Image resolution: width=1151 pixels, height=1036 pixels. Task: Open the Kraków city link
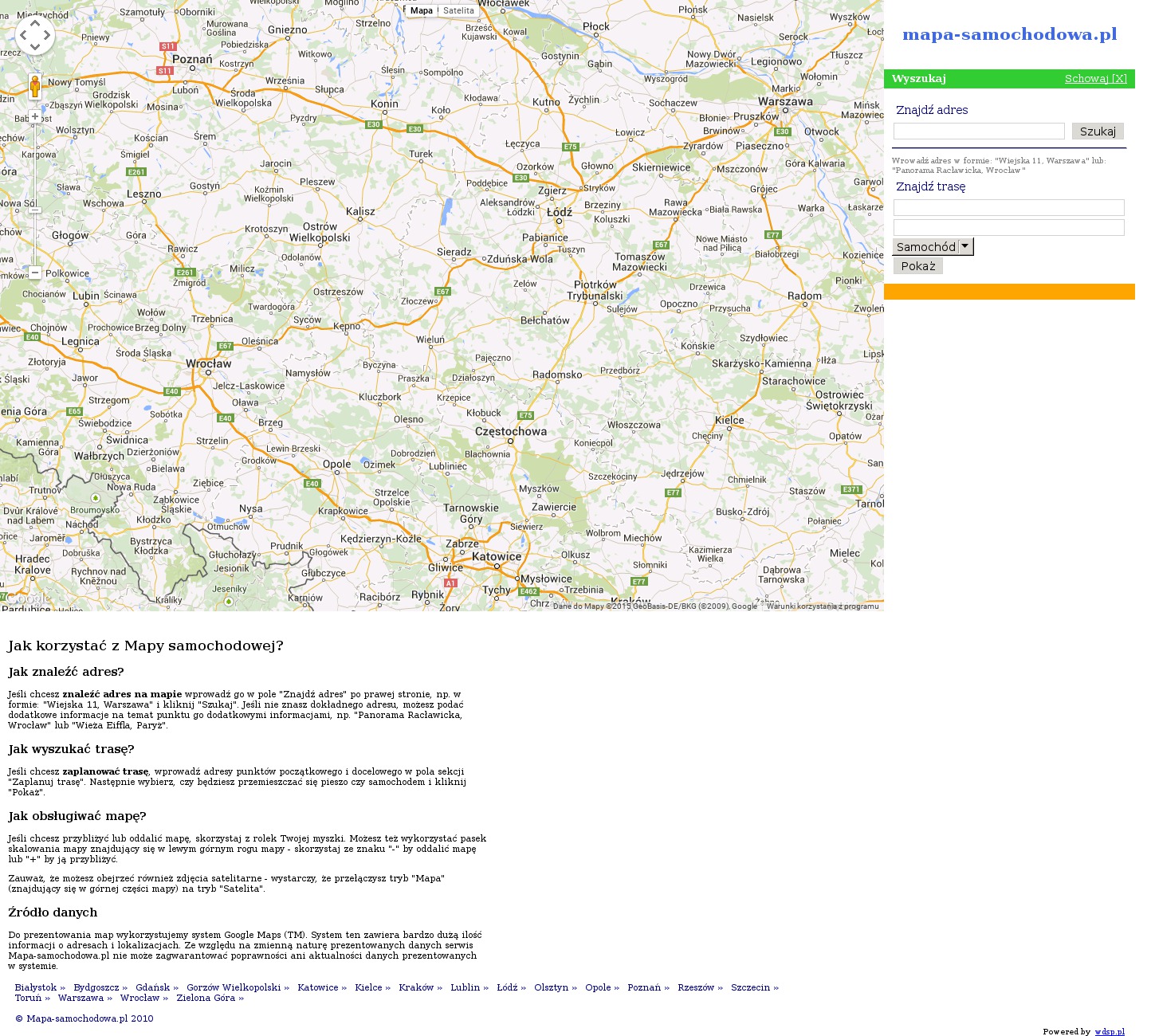click(x=416, y=987)
